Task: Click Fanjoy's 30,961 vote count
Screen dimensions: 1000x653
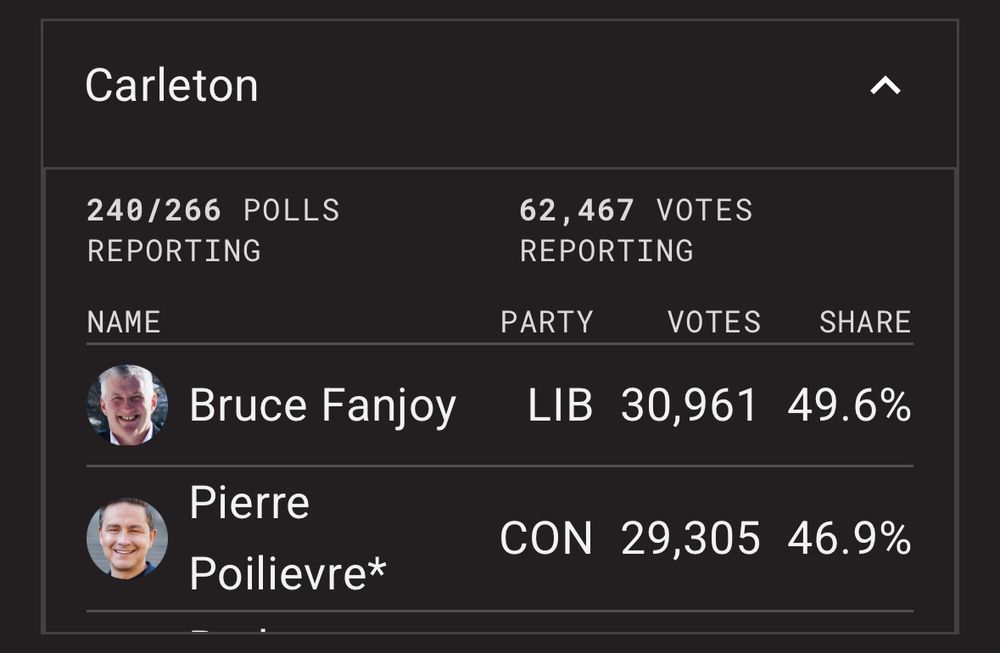Action: tap(689, 406)
